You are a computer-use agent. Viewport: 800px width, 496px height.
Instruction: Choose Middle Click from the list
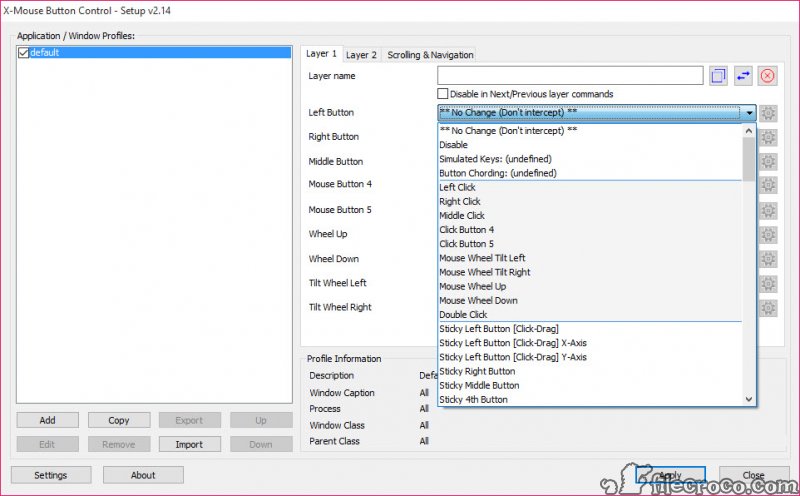(590, 216)
